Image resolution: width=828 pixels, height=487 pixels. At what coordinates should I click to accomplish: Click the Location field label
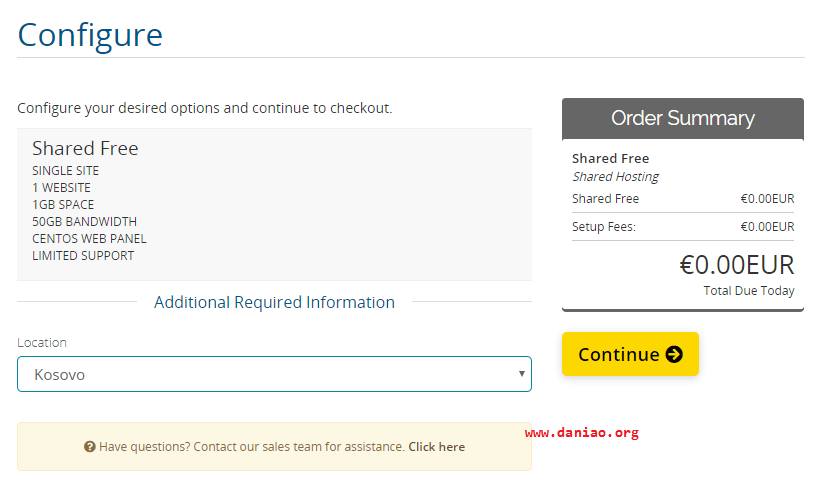click(42, 343)
